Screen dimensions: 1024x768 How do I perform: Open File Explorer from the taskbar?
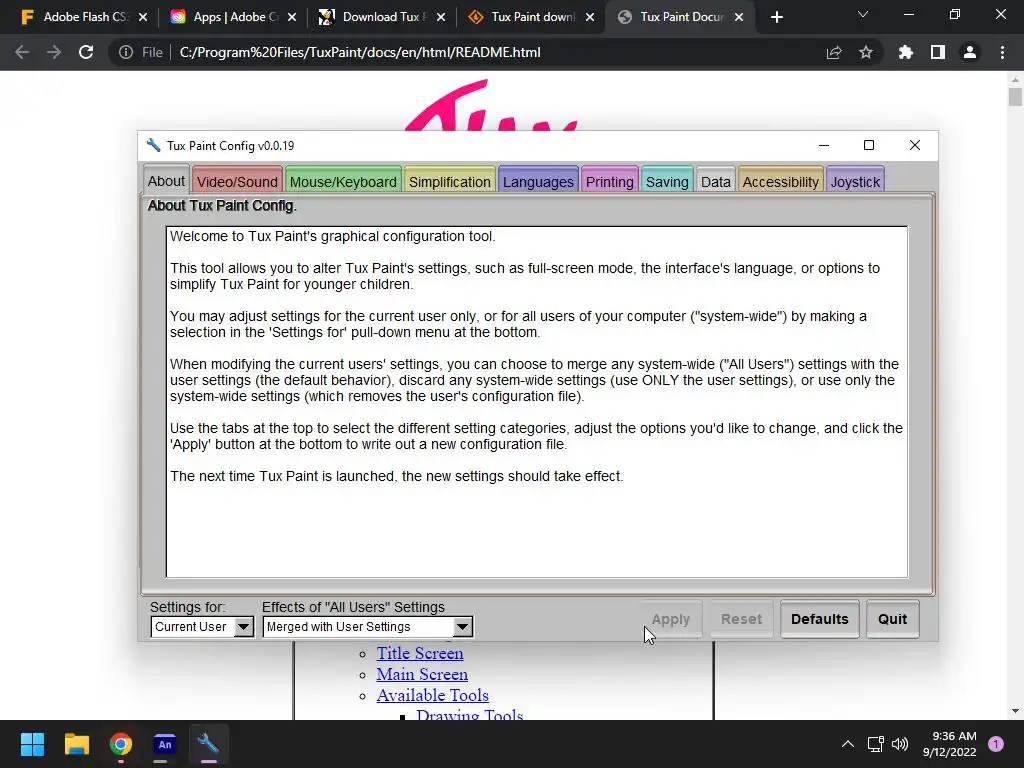[76, 744]
